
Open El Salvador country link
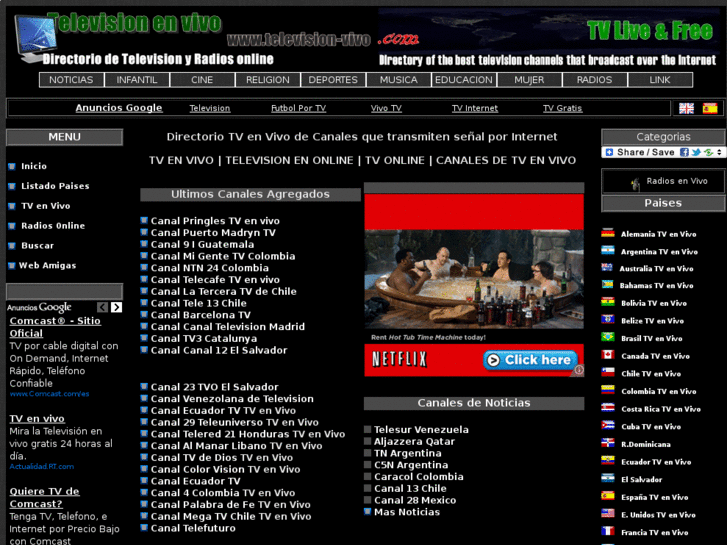coord(642,480)
